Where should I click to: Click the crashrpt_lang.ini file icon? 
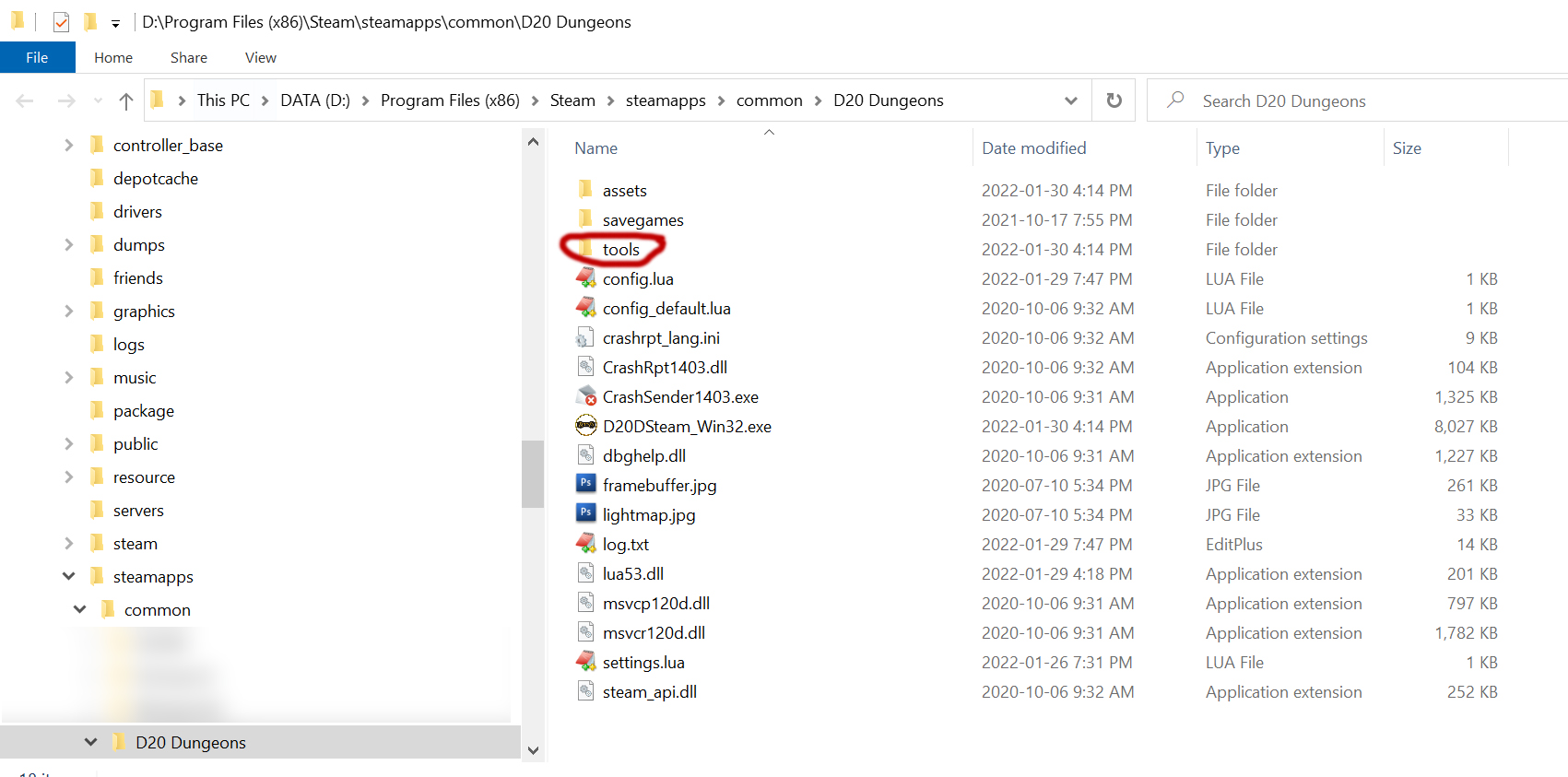point(585,337)
